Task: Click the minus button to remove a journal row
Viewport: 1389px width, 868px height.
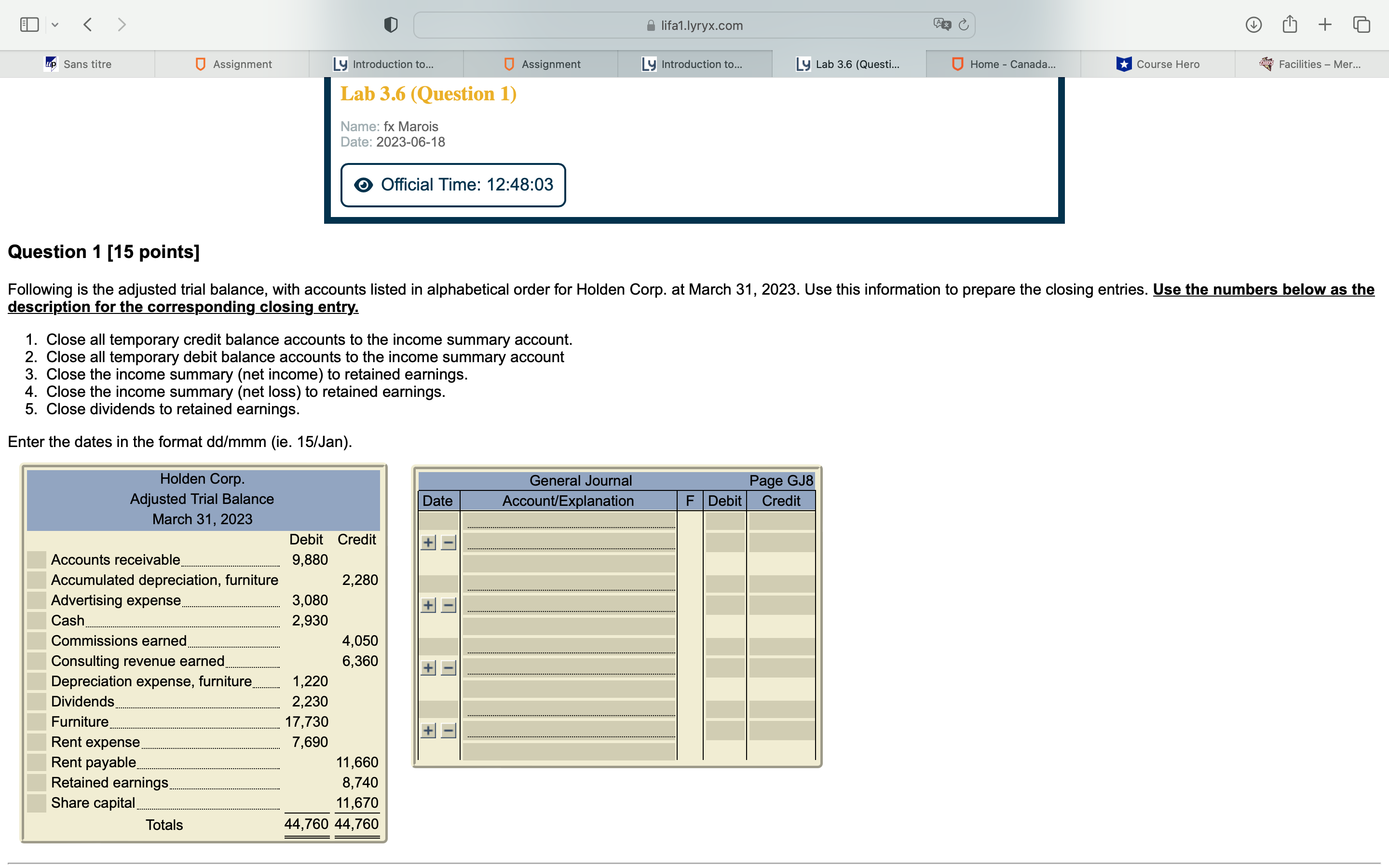Action: [448, 542]
